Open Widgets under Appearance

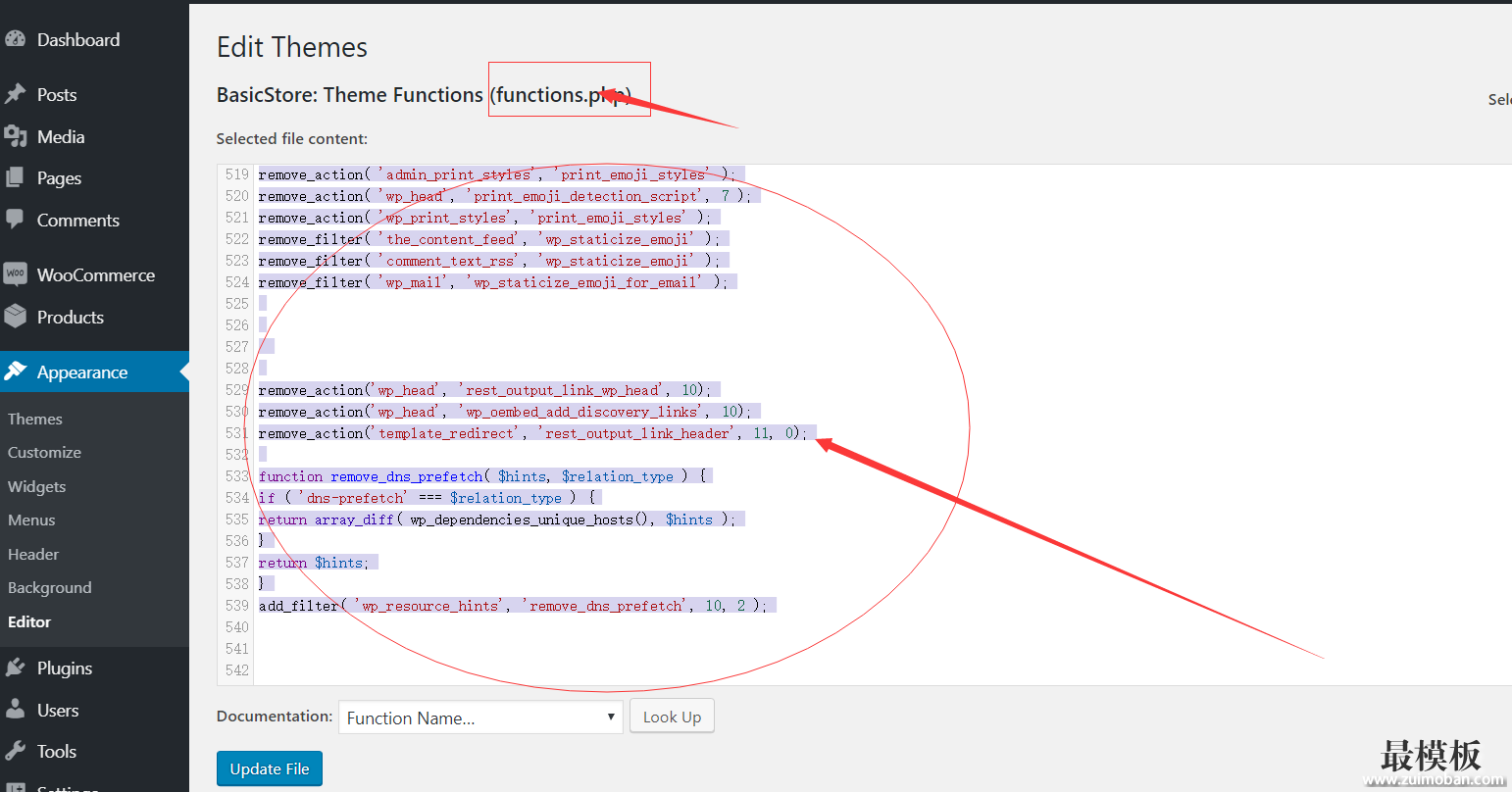point(36,486)
